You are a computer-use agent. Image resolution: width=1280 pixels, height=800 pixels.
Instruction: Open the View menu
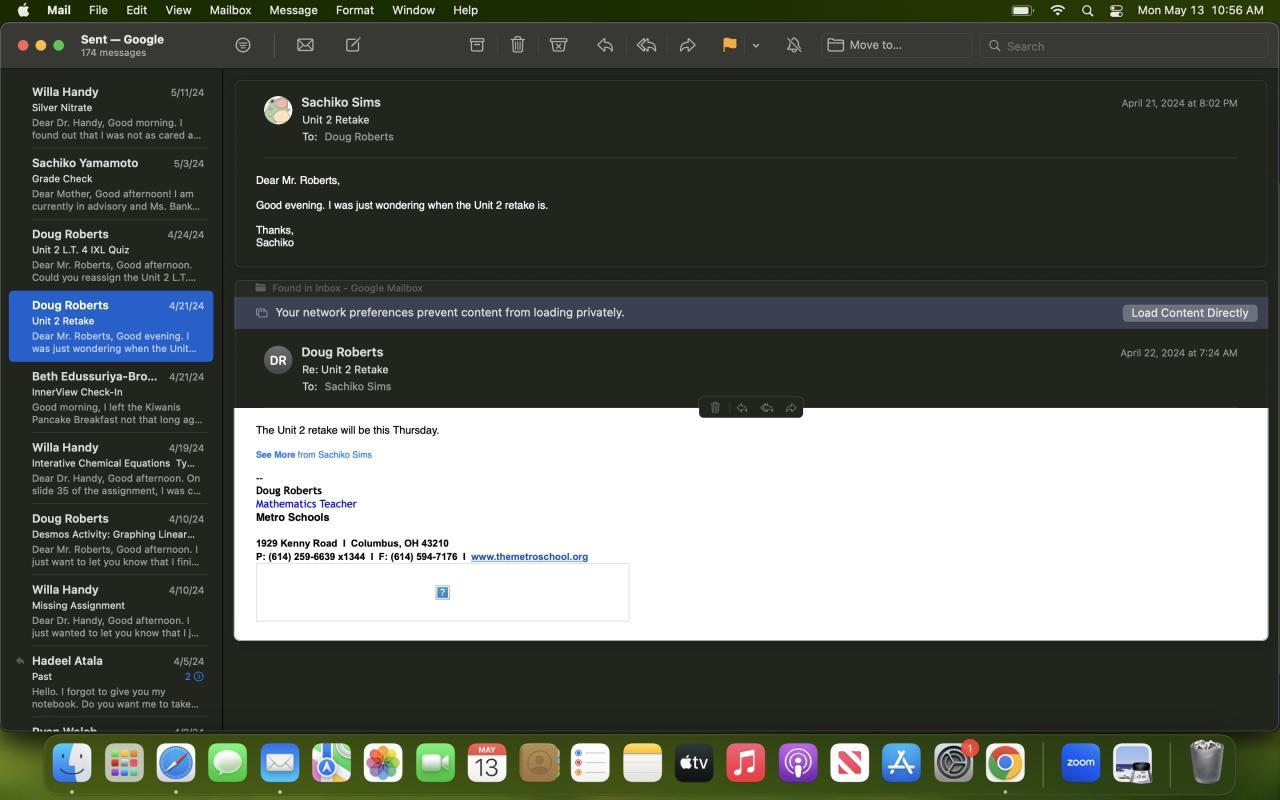pyautogui.click(x=178, y=10)
